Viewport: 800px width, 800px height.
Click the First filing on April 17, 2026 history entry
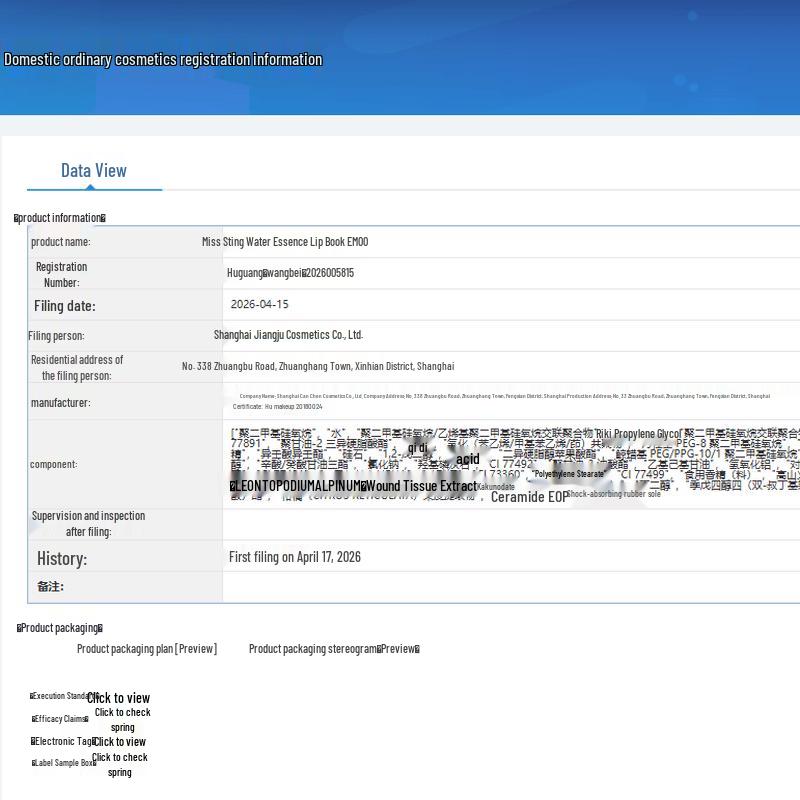coord(295,557)
